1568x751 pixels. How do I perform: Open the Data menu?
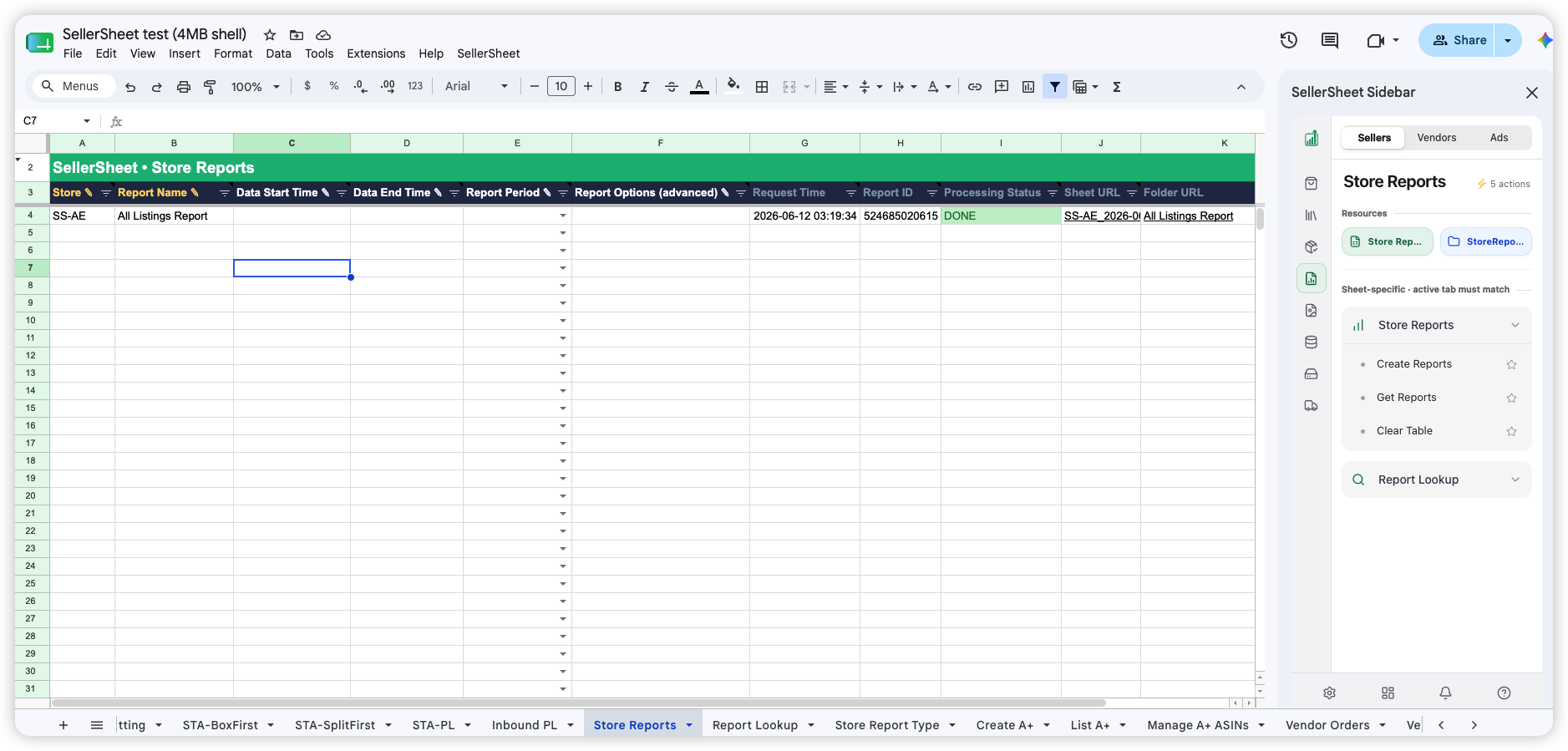click(278, 53)
